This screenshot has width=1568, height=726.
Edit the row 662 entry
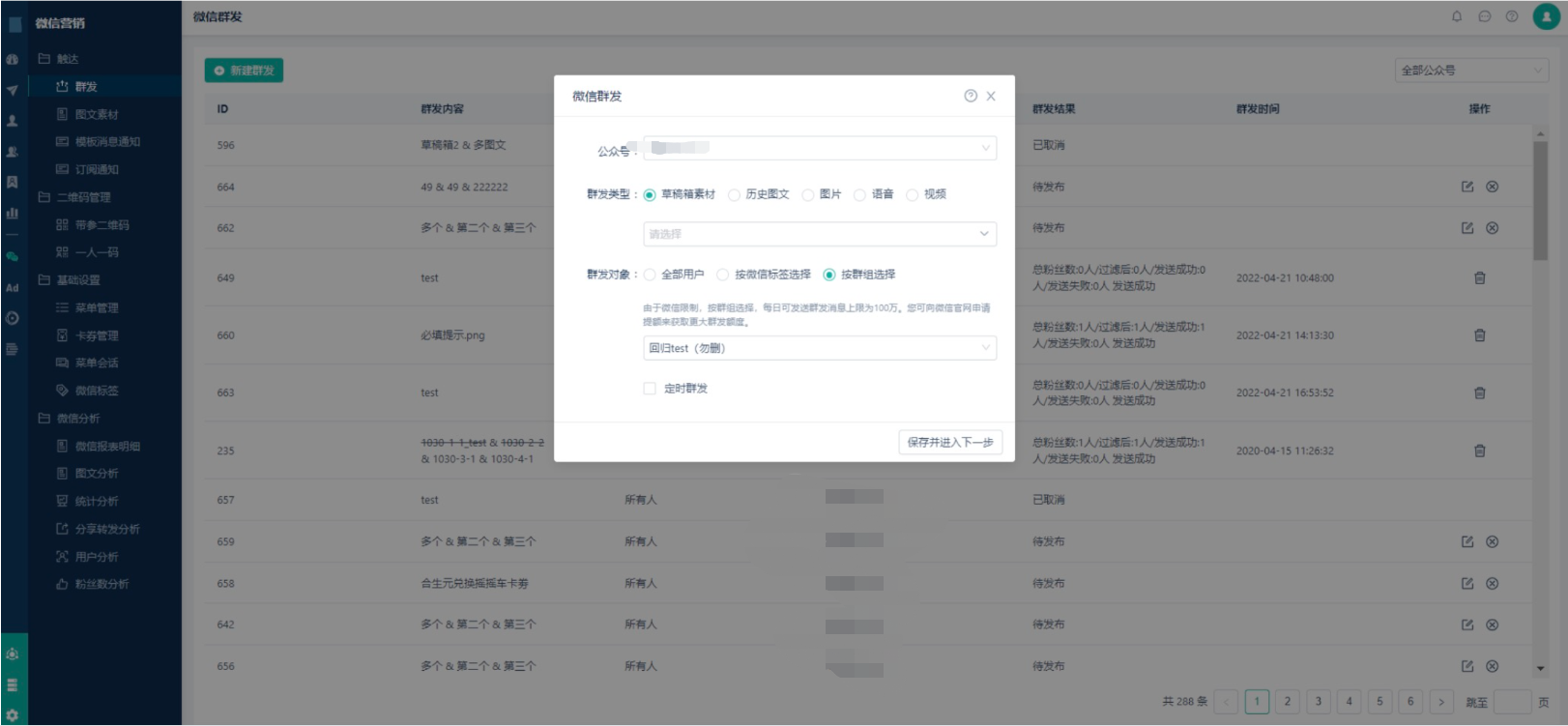coord(1467,228)
